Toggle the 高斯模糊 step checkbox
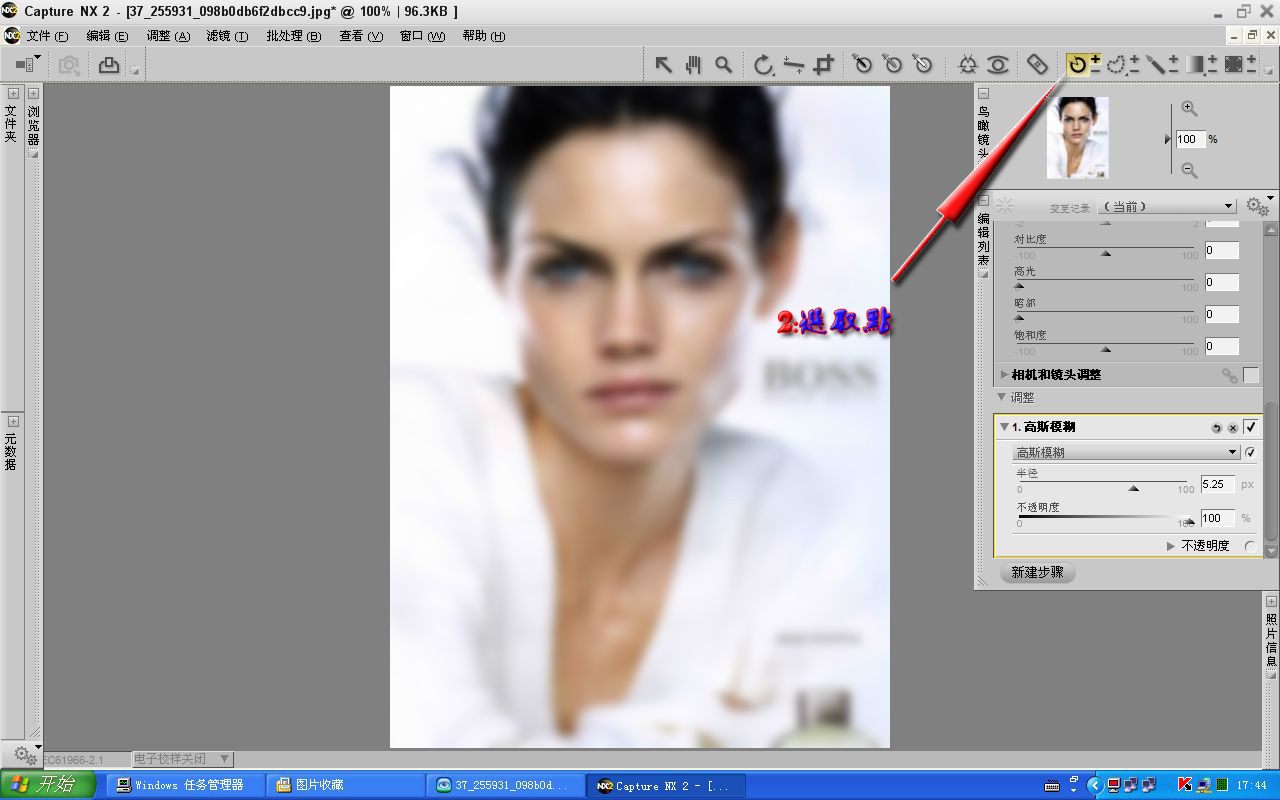Screen dimensions: 1280x800 pos(1250,427)
